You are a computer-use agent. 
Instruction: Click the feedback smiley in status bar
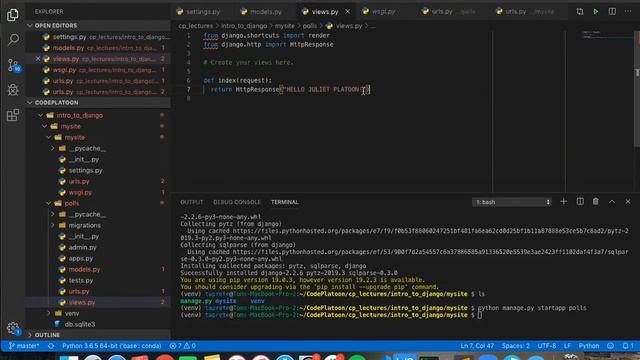point(610,346)
